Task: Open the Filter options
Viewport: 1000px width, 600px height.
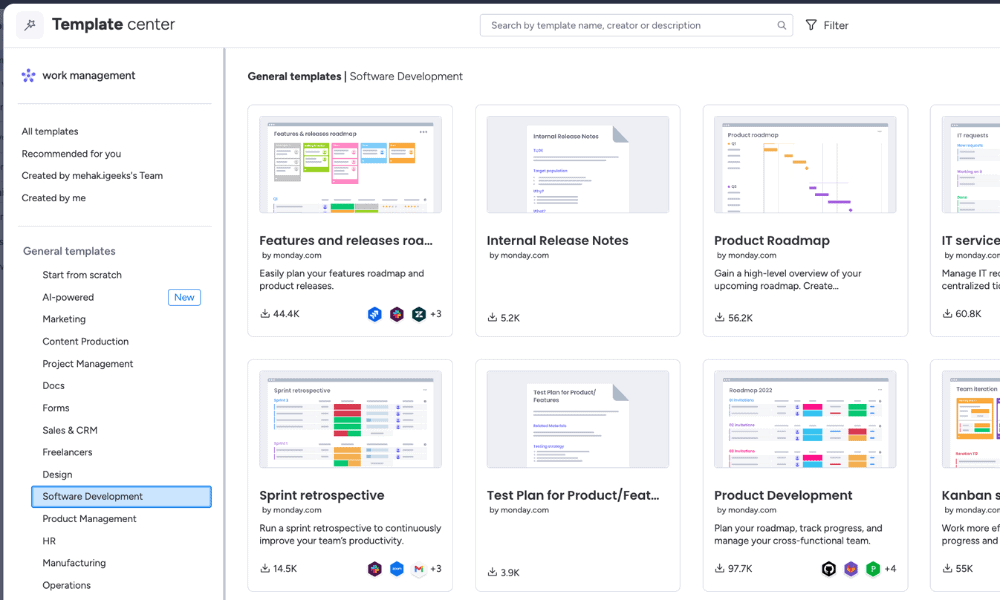Action: (827, 25)
